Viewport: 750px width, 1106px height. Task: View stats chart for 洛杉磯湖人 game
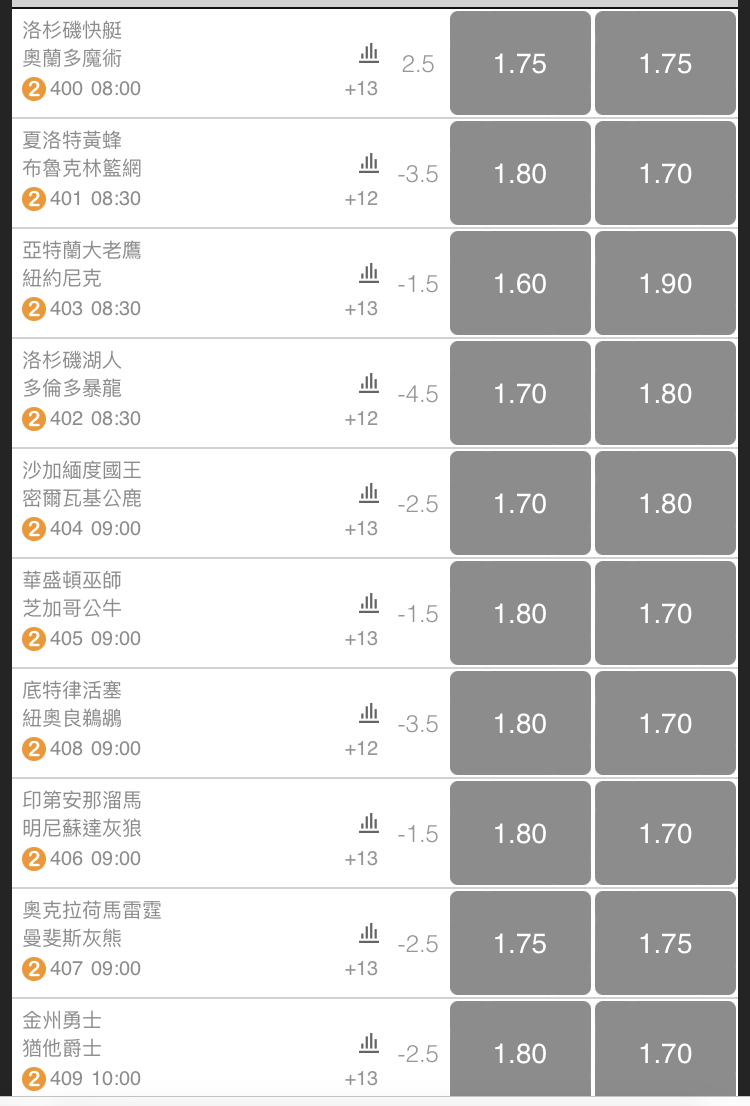point(368,383)
